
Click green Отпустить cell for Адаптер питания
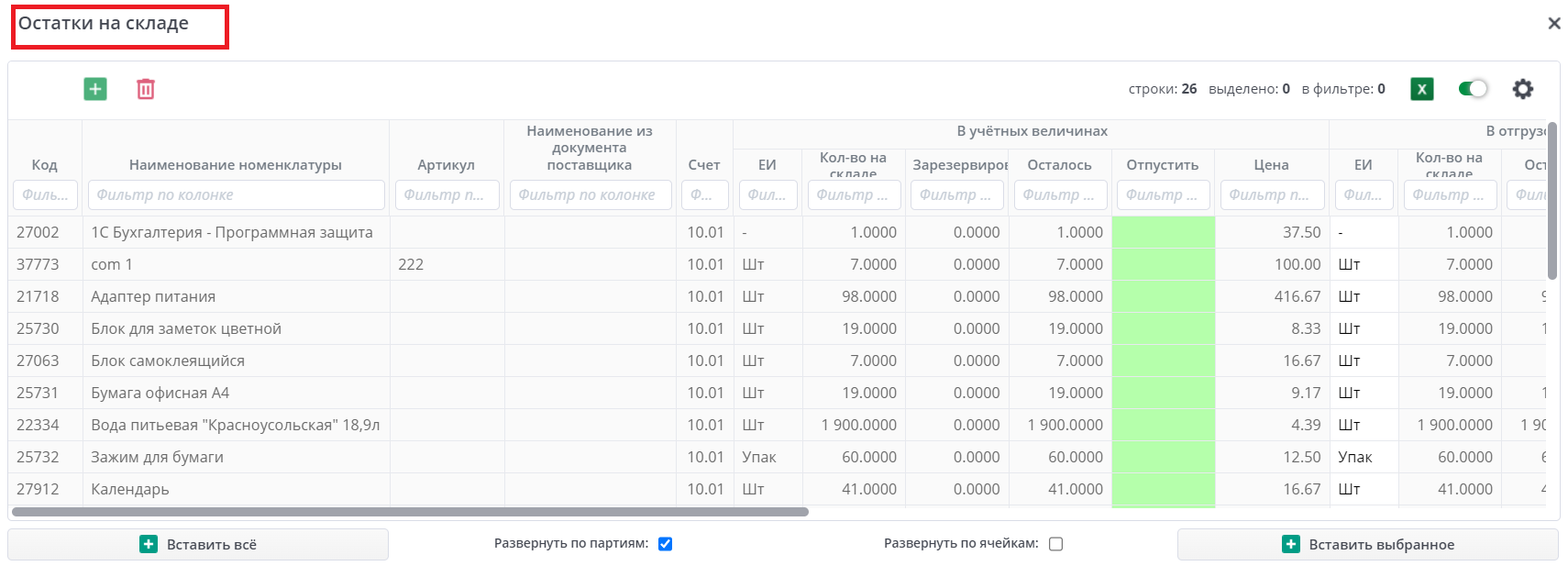pyautogui.click(x=1163, y=296)
